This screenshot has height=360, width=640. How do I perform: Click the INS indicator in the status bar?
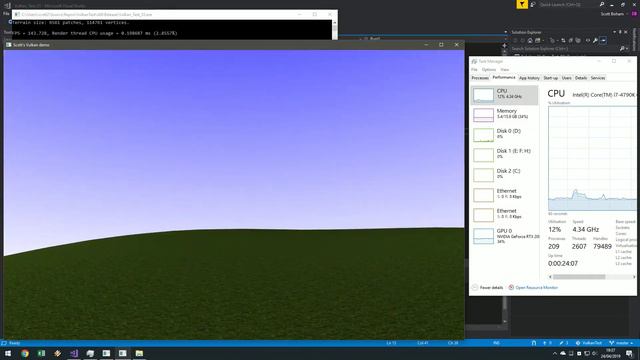pyautogui.click(x=496, y=343)
